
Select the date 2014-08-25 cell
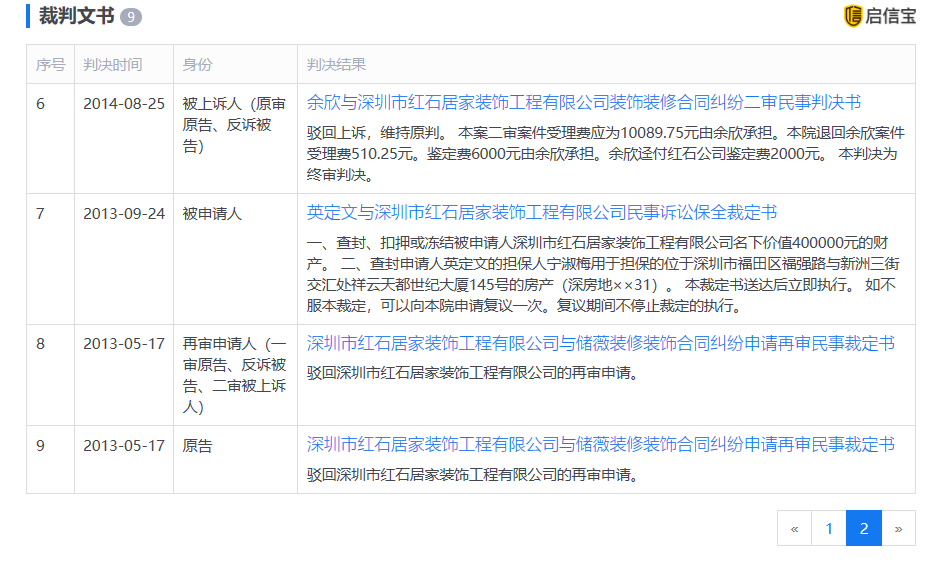click(124, 104)
